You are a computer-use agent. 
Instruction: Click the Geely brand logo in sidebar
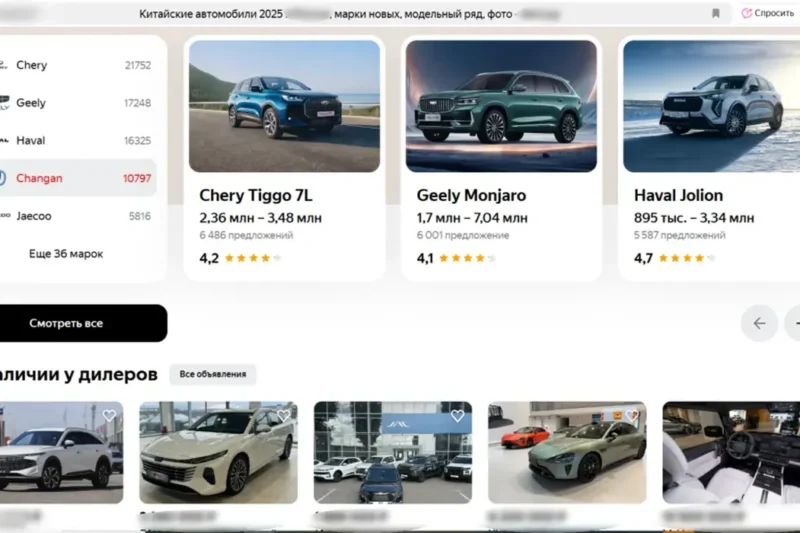click(x=4, y=102)
